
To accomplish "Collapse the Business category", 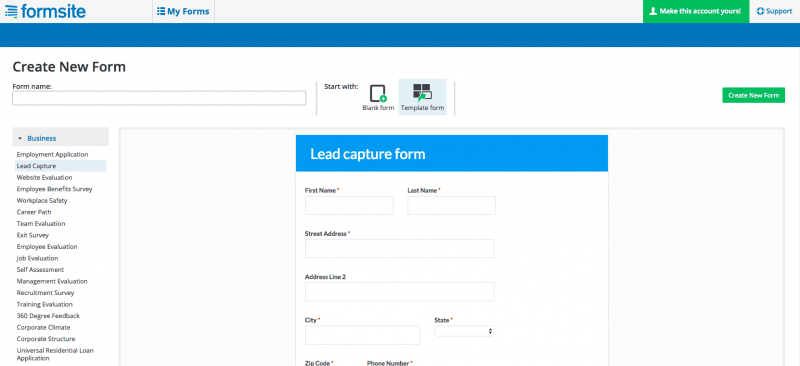I will point(61,138).
